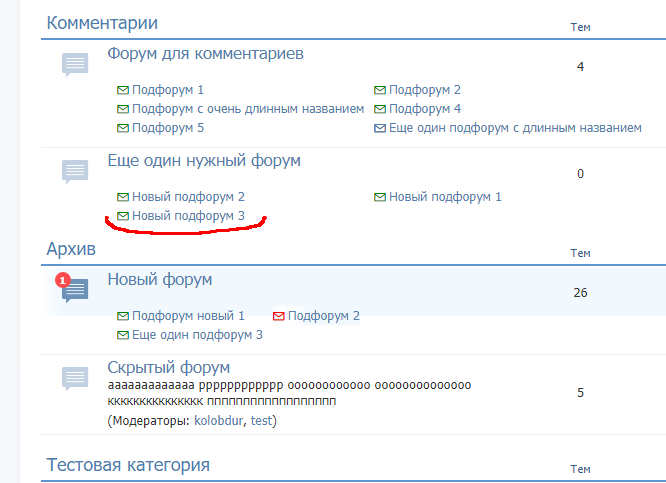Click topic count 5 for Скрытый форум
Screen dimensions: 666x483
[x=580, y=393]
